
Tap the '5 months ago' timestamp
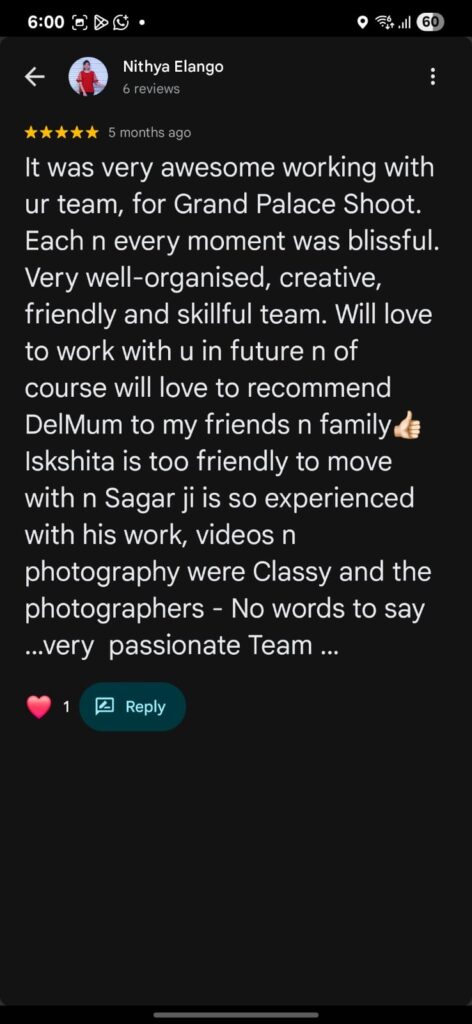point(149,133)
